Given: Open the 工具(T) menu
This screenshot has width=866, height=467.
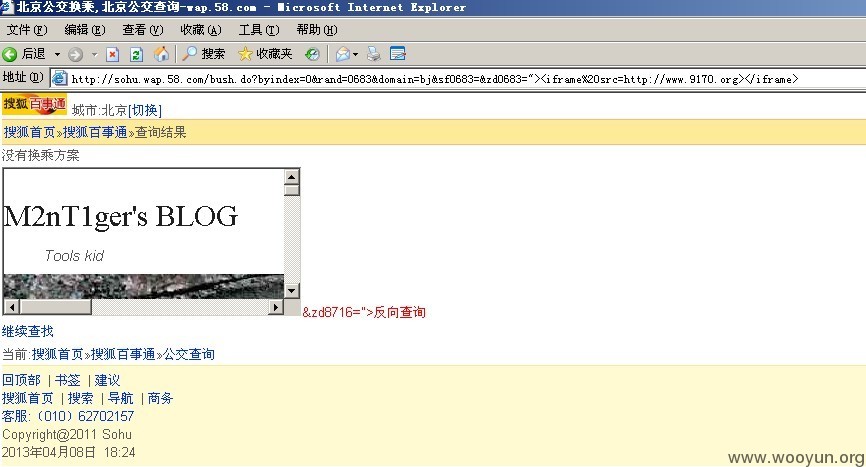Looking at the screenshot, I should click(x=259, y=30).
